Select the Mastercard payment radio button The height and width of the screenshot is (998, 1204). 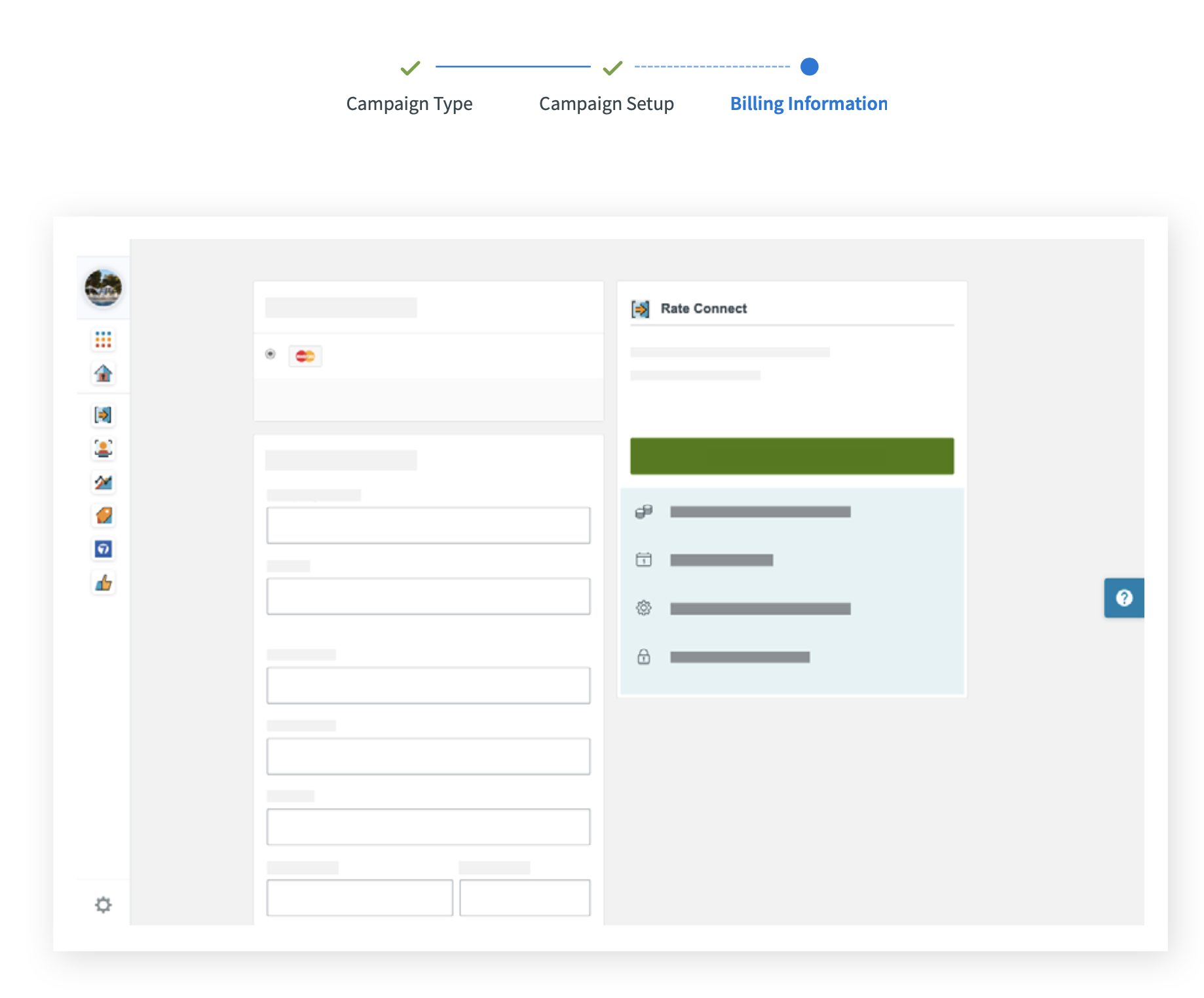pos(270,354)
